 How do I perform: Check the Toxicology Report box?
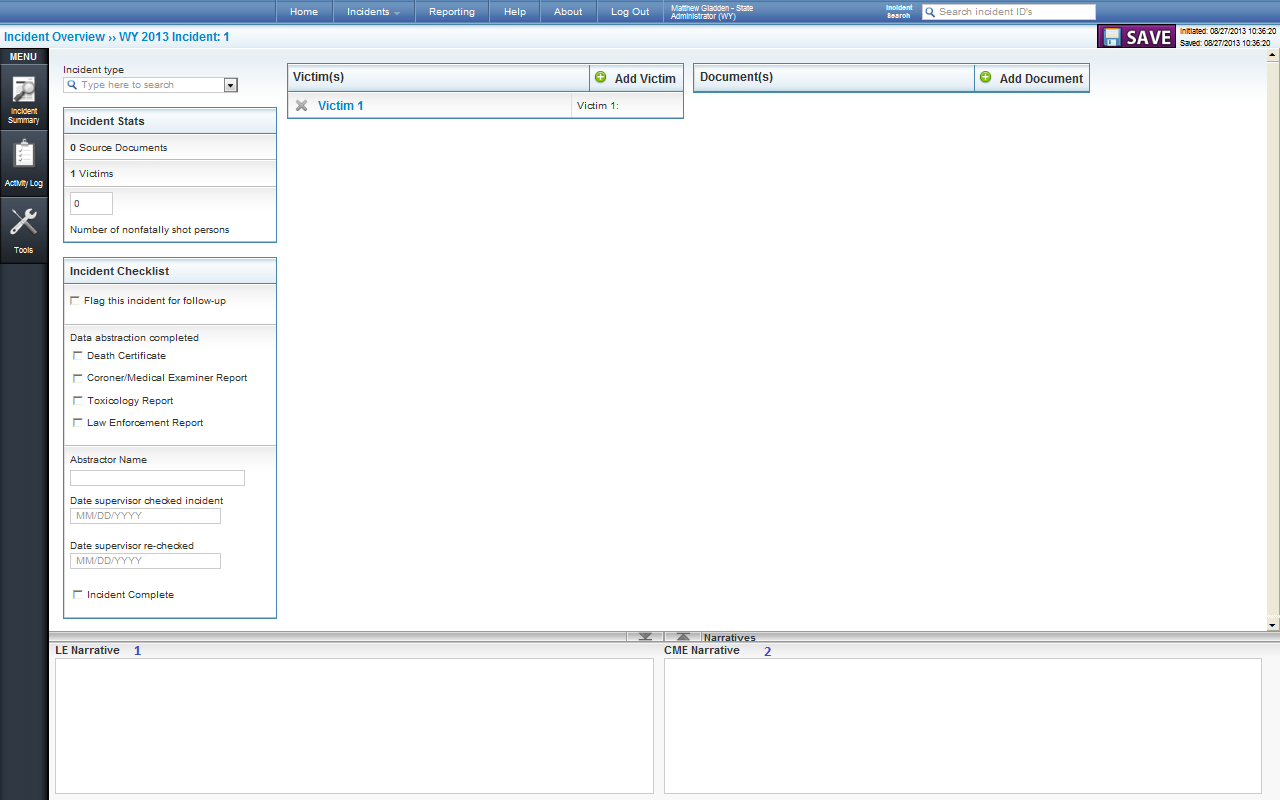pyautogui.click(x=78, y=400)
